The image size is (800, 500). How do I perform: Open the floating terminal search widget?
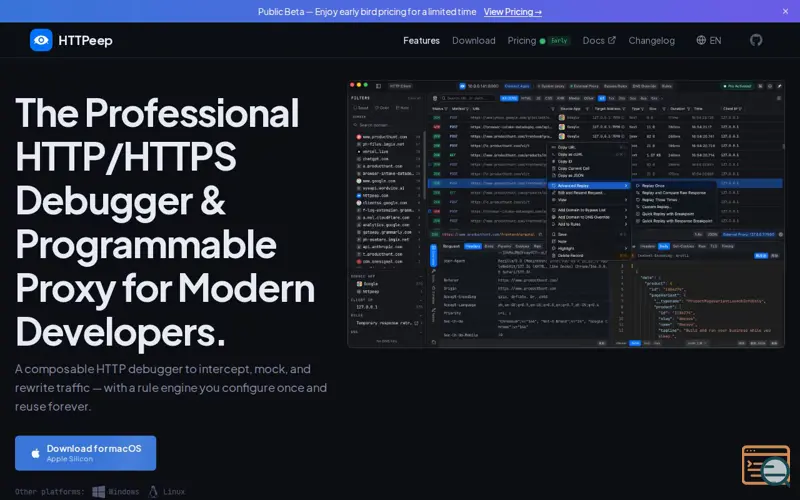(x=766, y=465)
